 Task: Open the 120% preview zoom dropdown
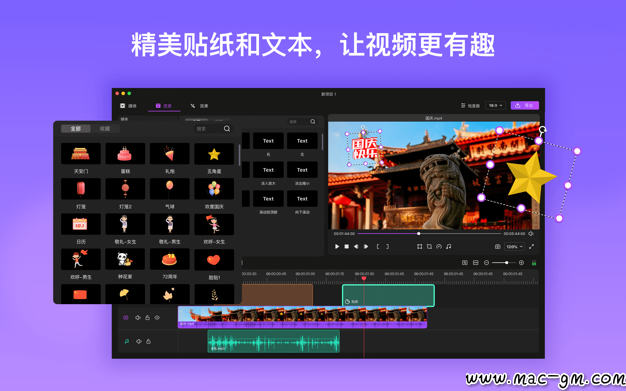[x=514, y=247]
